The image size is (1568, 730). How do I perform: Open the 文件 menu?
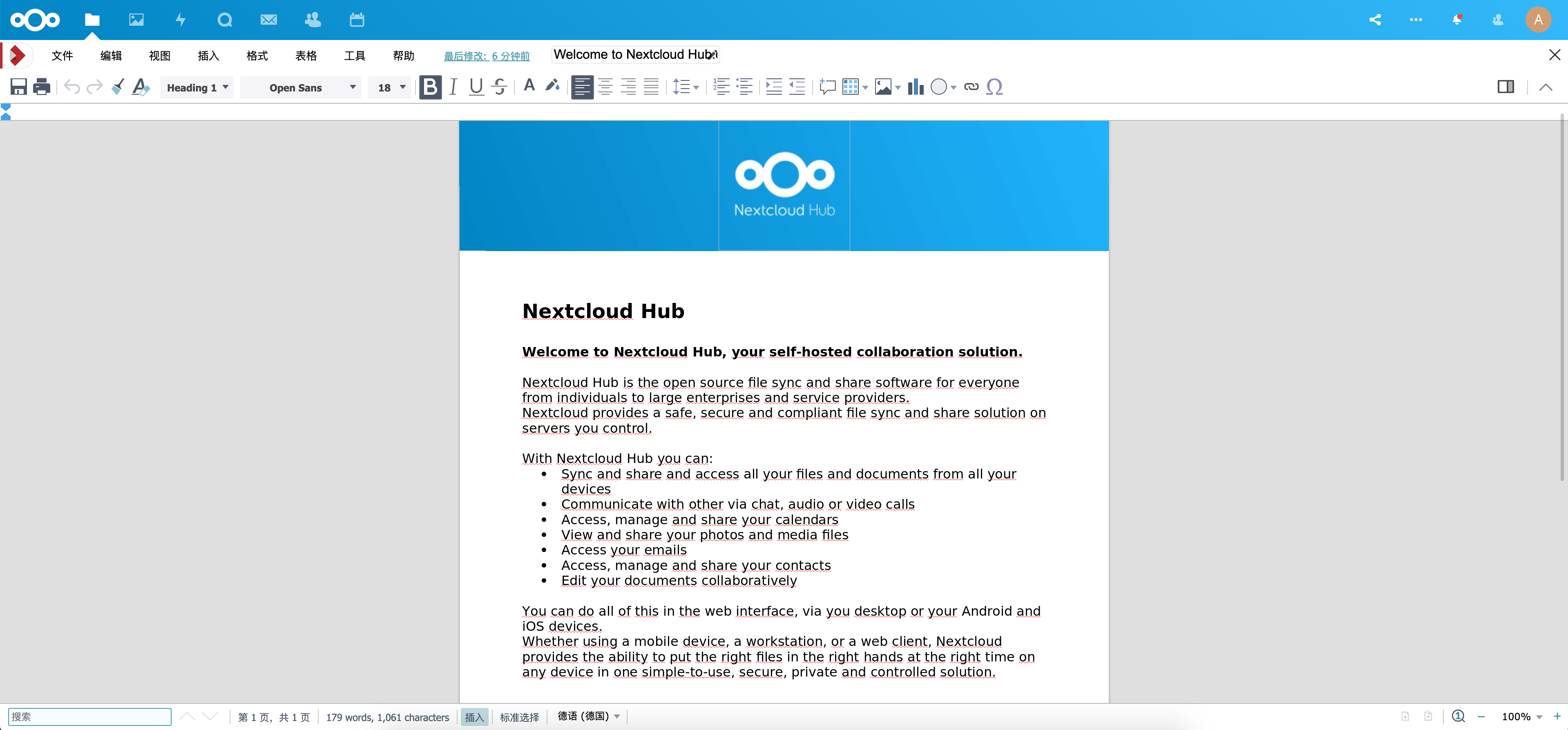click(62, 56)
